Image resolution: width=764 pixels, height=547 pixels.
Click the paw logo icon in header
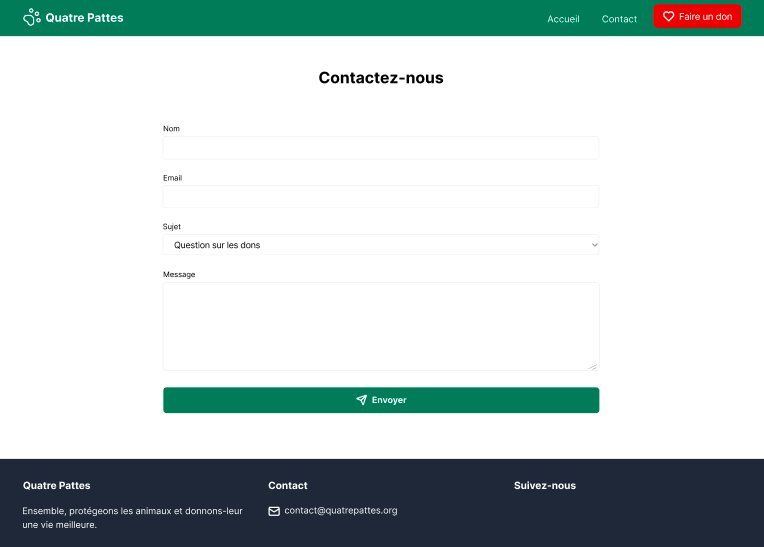tap(32, 17)
